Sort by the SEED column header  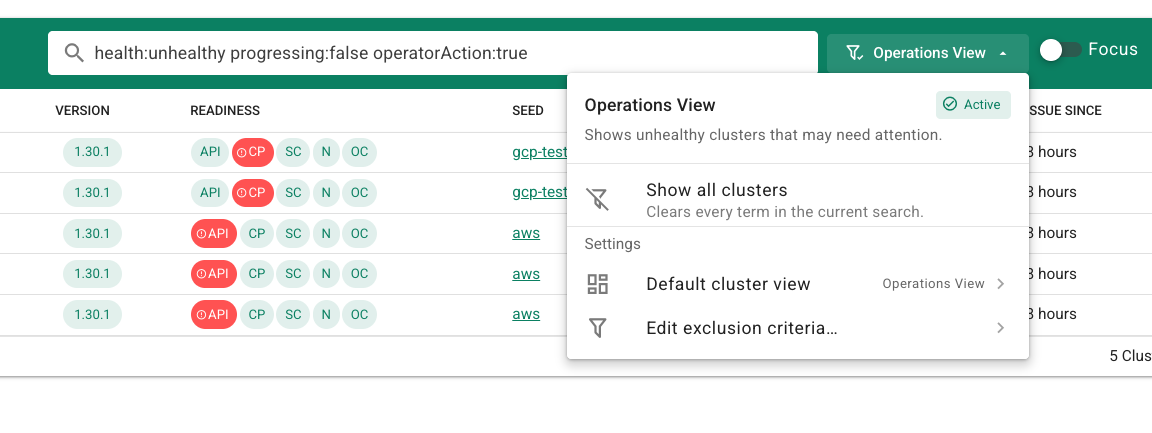(528, 111)
